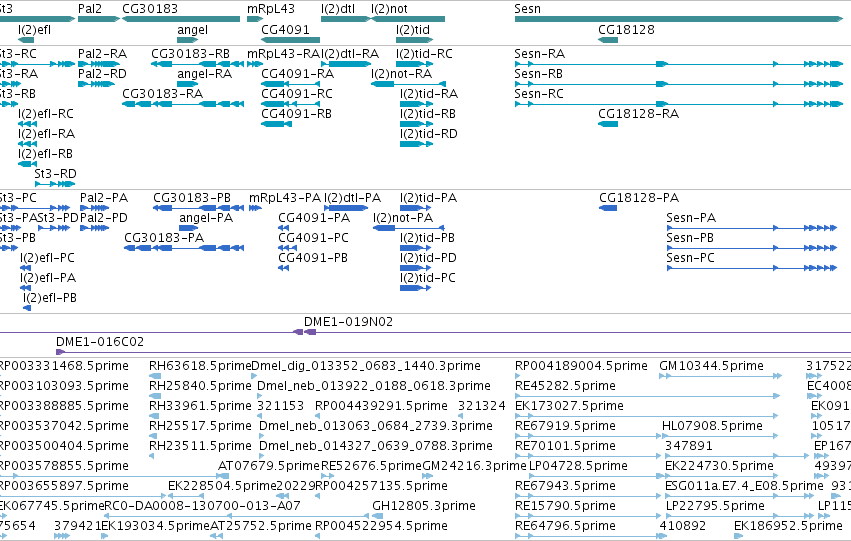Select transcript CG18128-RA
The height and width of the screenshot is (541, 851).
[608, 124]
